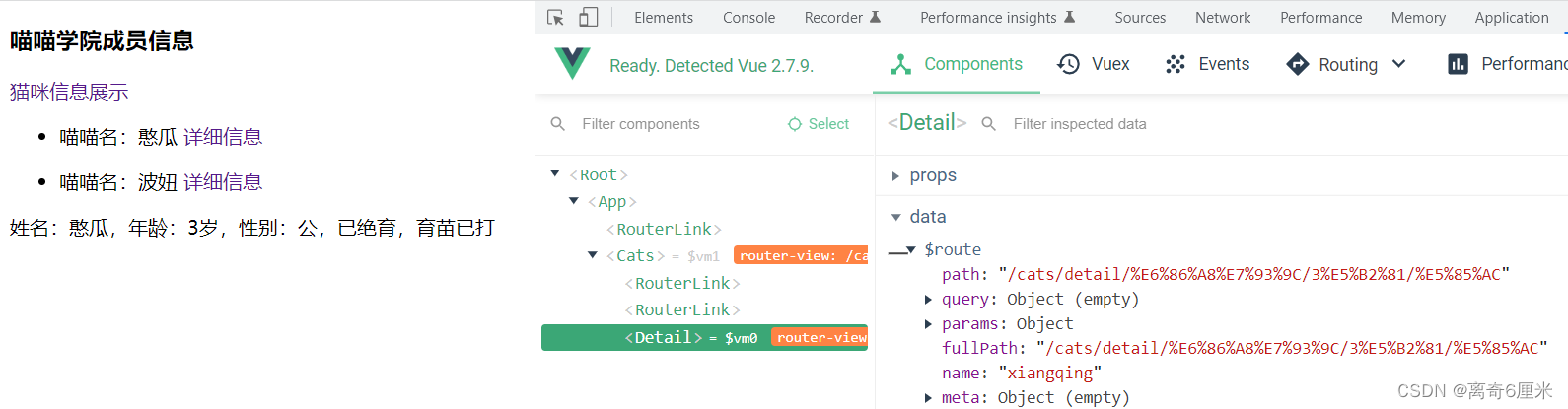
Task: Click the Select component target button
Action: pyautogui.click(x=818, y=124)
